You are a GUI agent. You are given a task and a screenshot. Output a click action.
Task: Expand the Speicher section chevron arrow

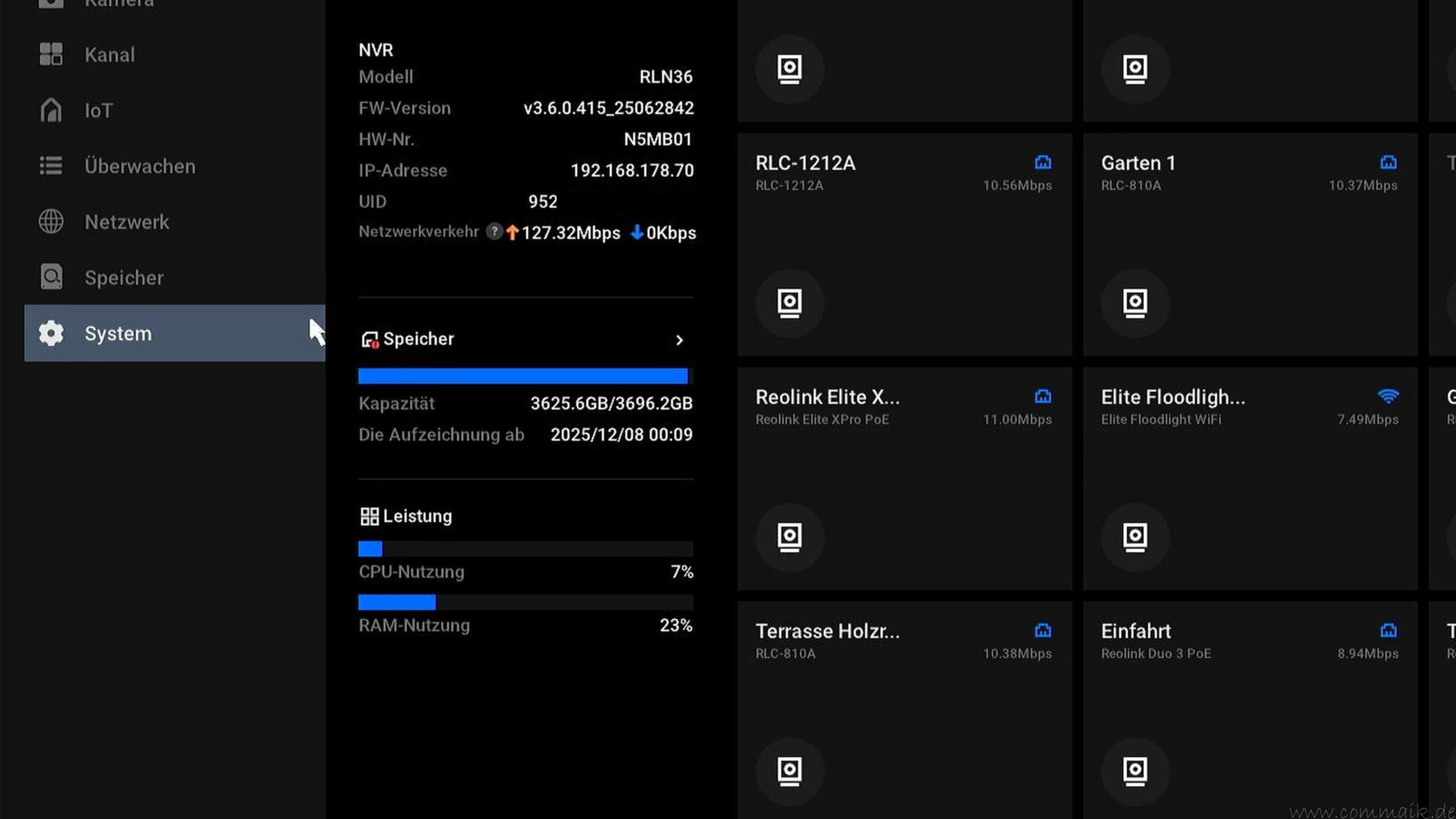point(679,340)
